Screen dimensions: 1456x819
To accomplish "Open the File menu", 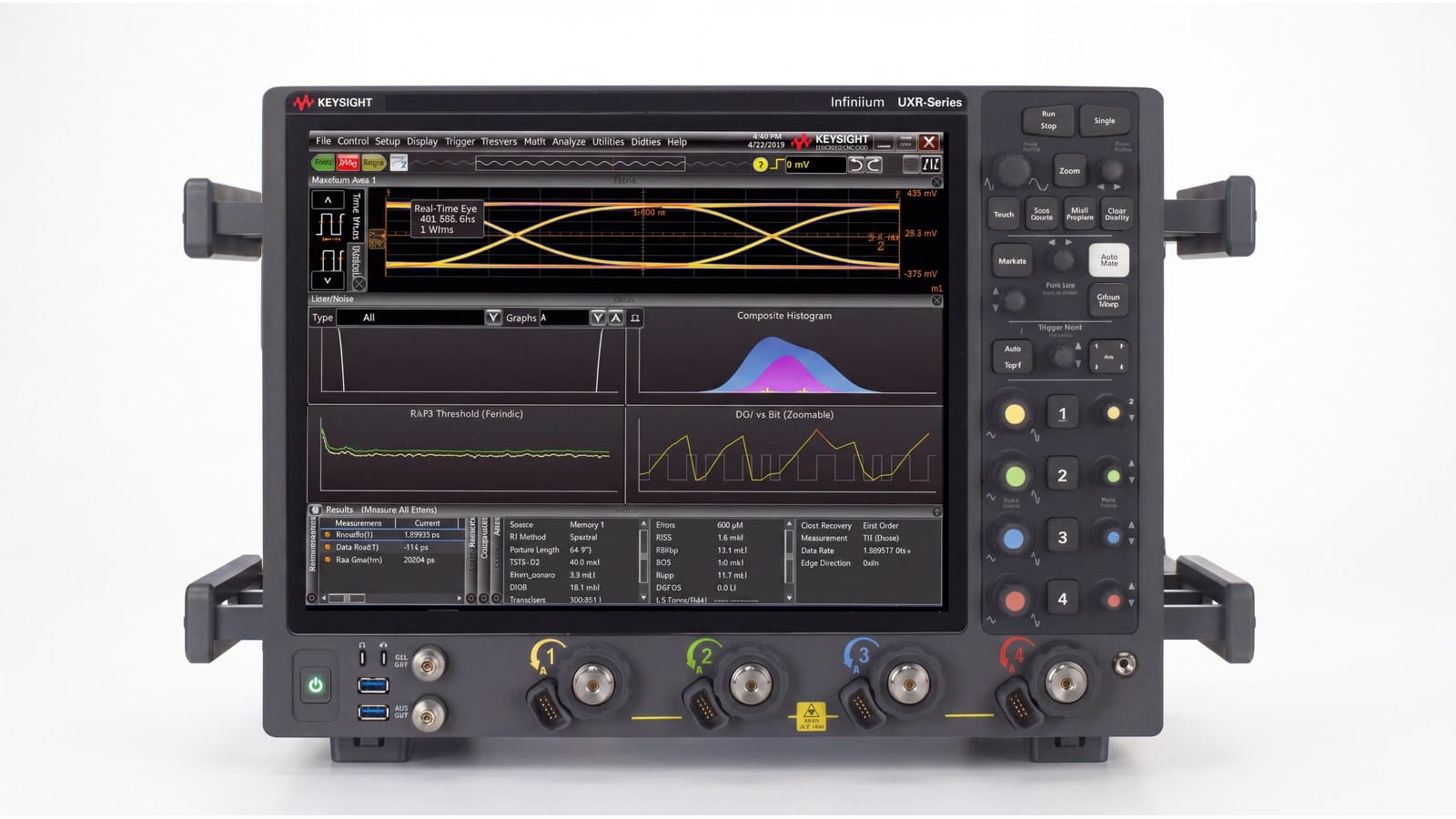I will (x=323, y=141).
